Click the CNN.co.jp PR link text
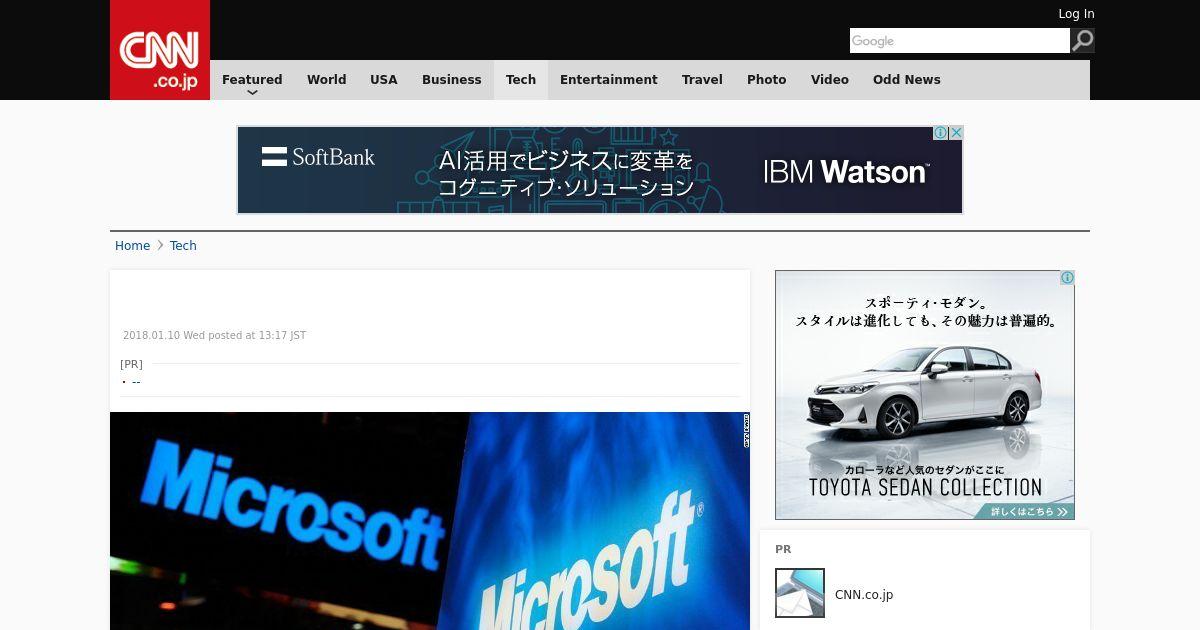The height and width of the screenshot is (630, 1200). coord(864,595)
